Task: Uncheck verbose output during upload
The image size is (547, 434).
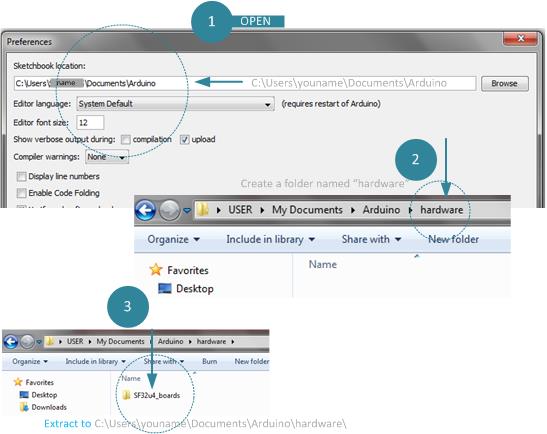Action: point(184,140)
